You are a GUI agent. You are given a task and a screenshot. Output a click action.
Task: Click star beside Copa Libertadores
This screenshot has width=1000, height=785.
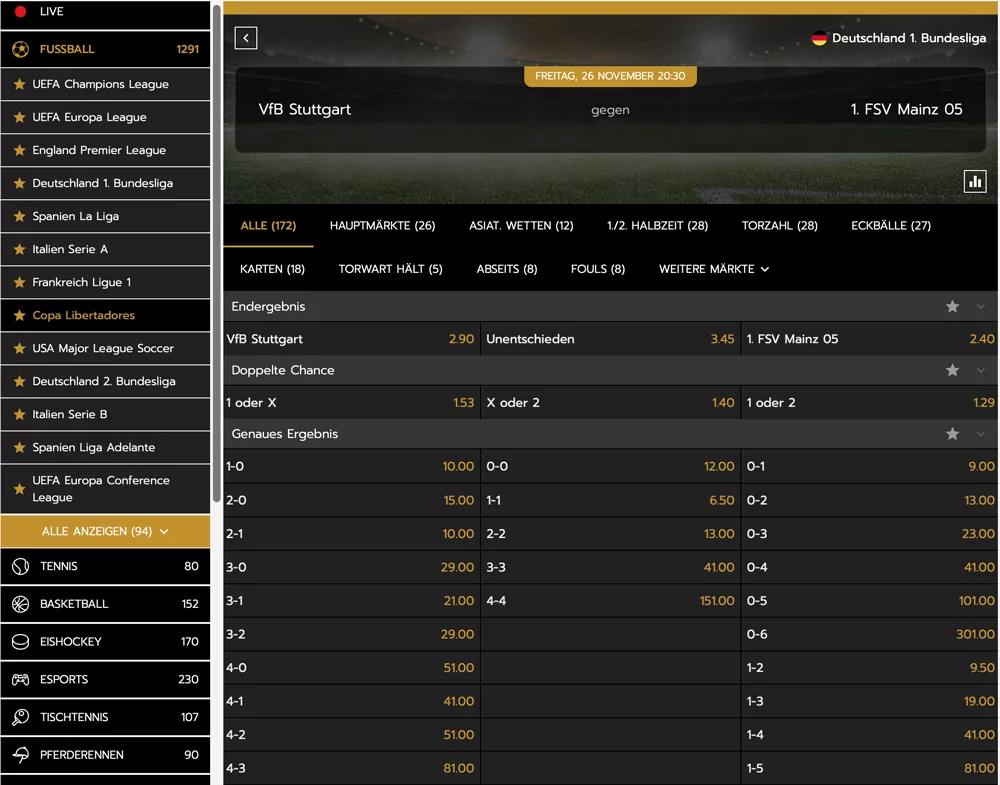20,315
